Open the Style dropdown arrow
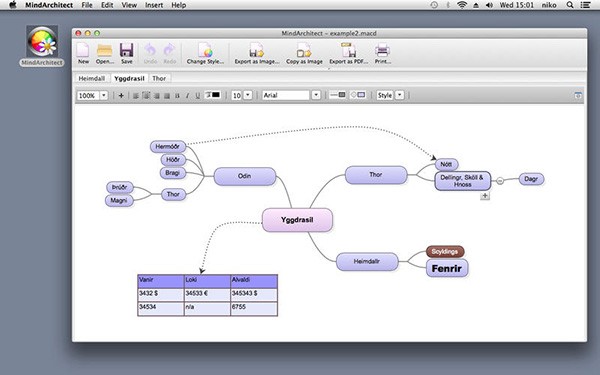600x375 pixels. point(399,95)
